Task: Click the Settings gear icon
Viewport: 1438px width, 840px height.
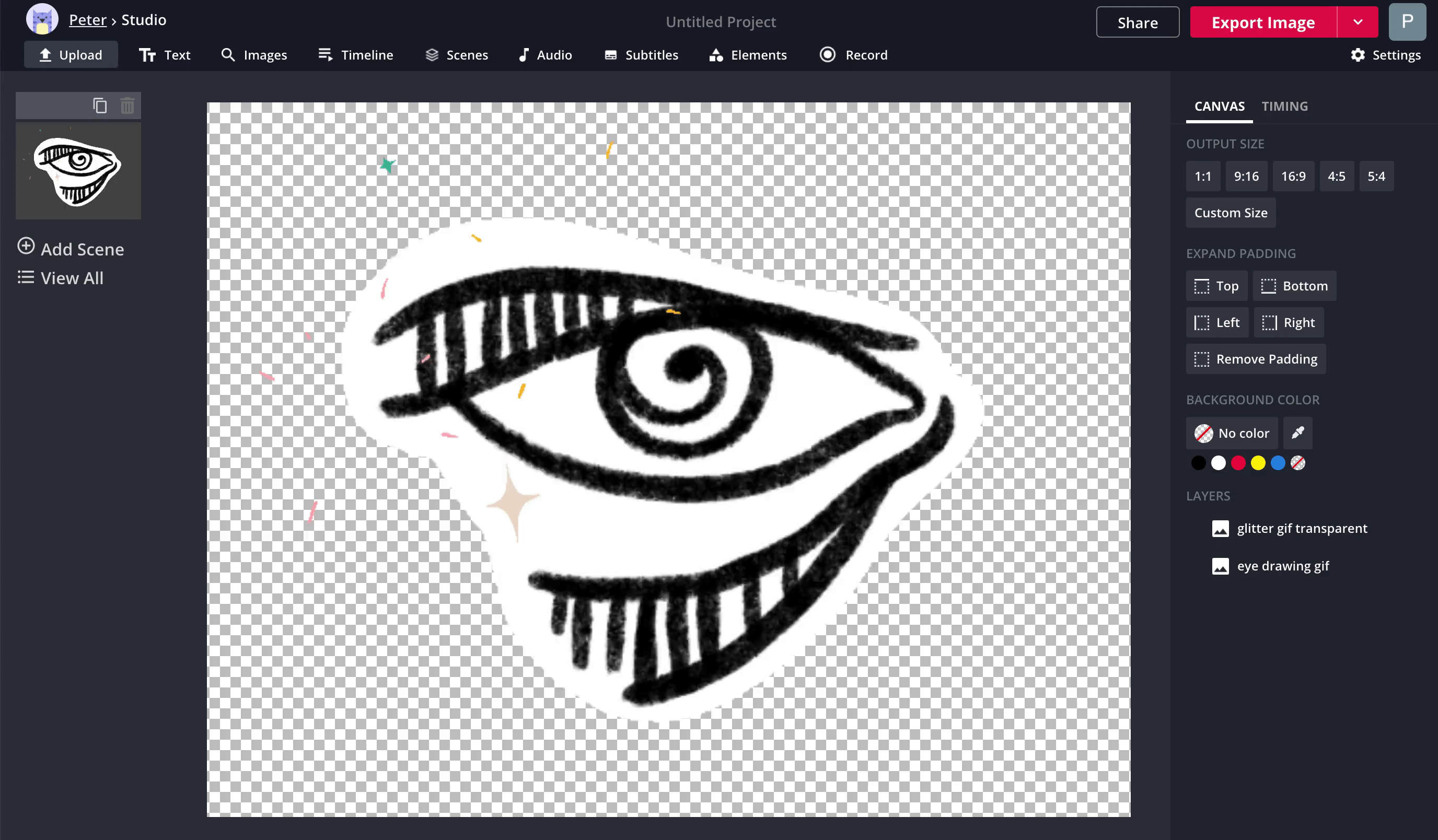Action: coord(1358,55)
